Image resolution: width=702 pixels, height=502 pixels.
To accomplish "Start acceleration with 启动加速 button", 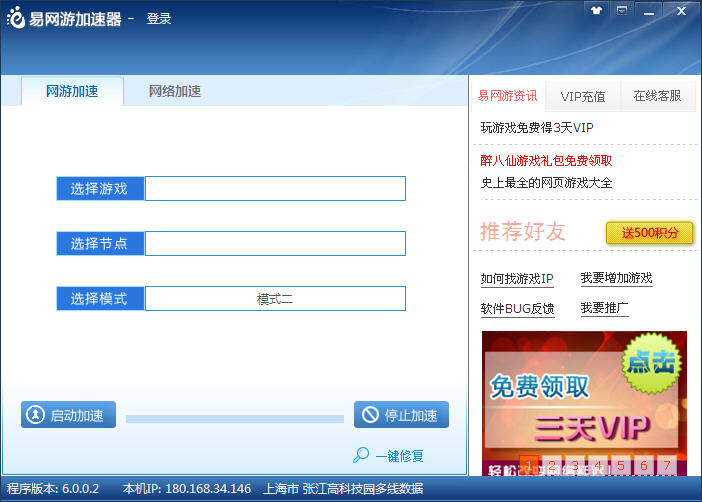I will 68,415.
